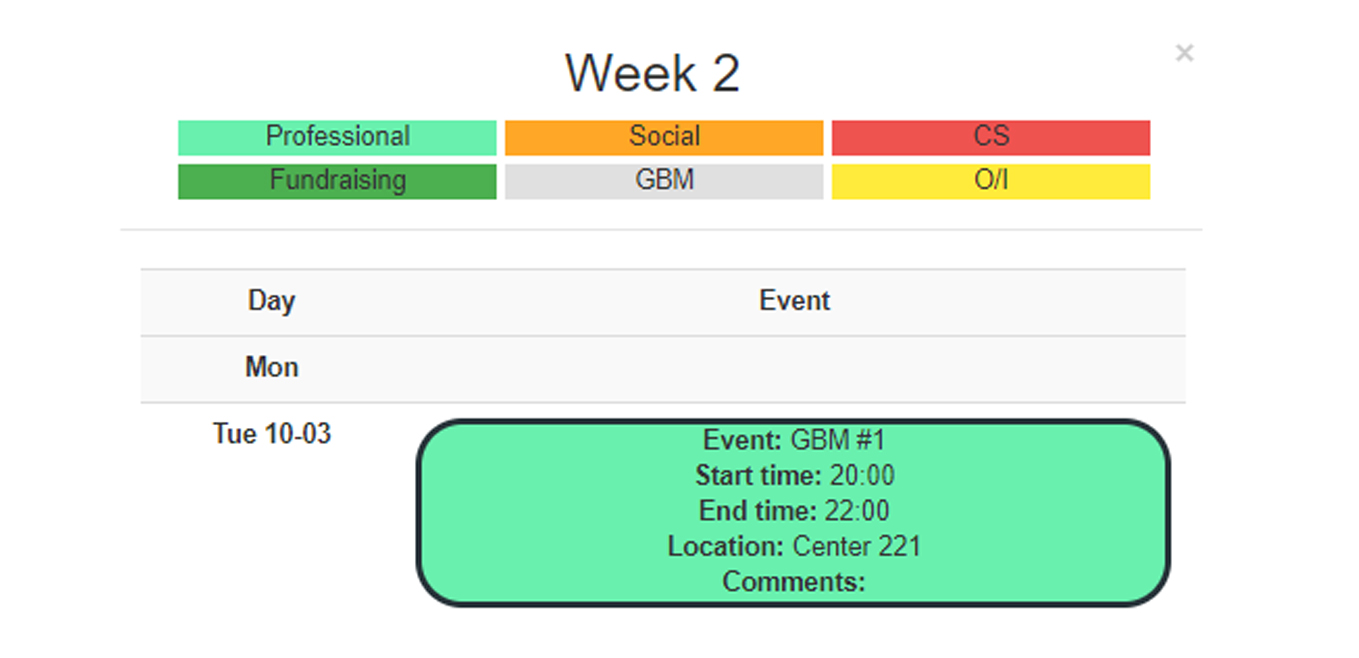Open the GBM #1 event card
The width and height of the screenshot is (1359, 658).
793,512
